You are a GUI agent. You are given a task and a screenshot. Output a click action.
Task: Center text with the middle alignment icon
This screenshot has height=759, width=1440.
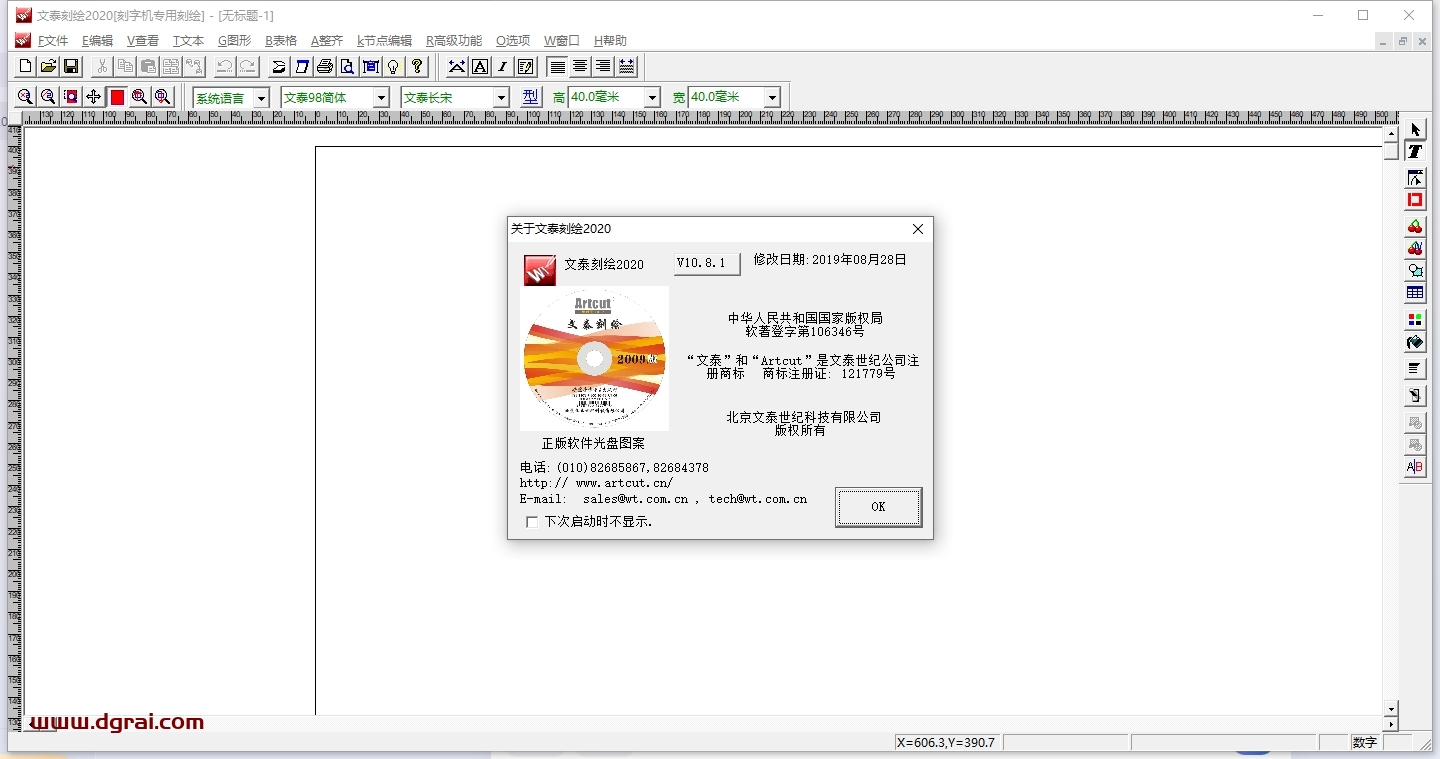click(580, 66)
